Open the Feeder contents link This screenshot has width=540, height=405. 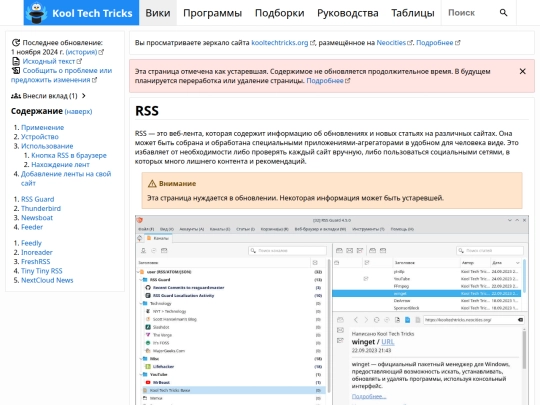(x=32, y=227)
